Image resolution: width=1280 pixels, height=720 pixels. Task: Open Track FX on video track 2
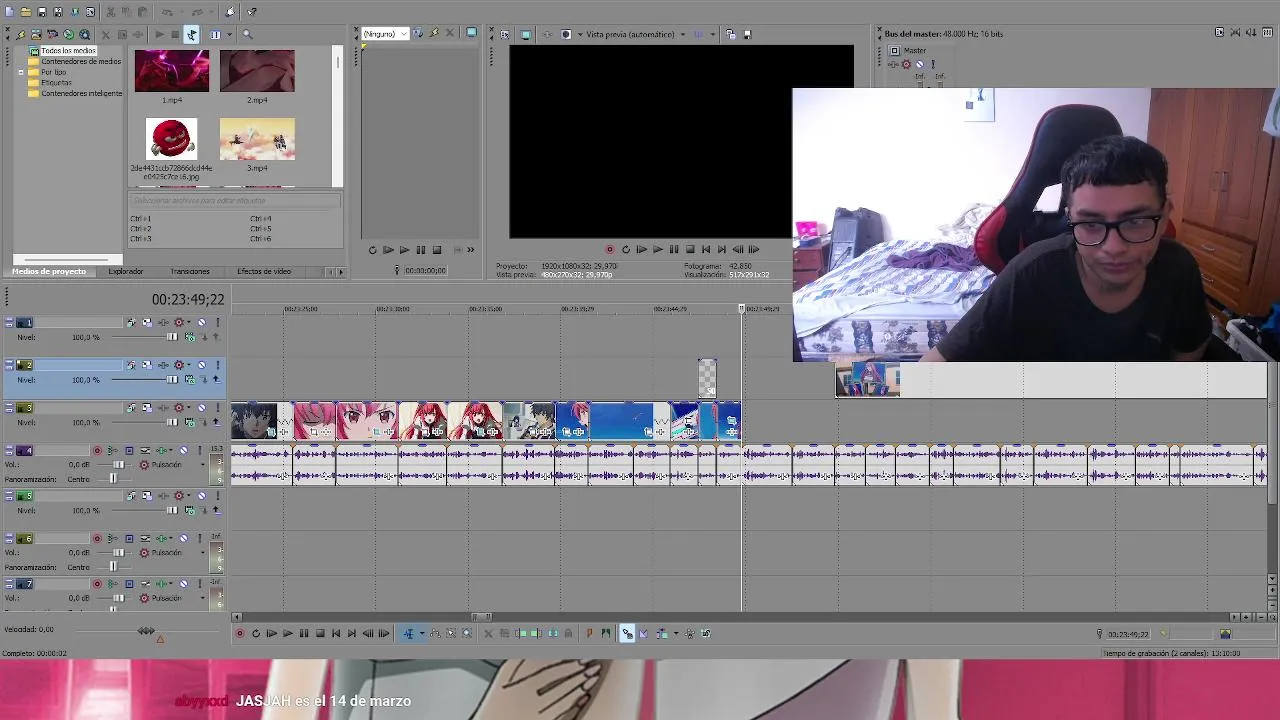[163, 365]
